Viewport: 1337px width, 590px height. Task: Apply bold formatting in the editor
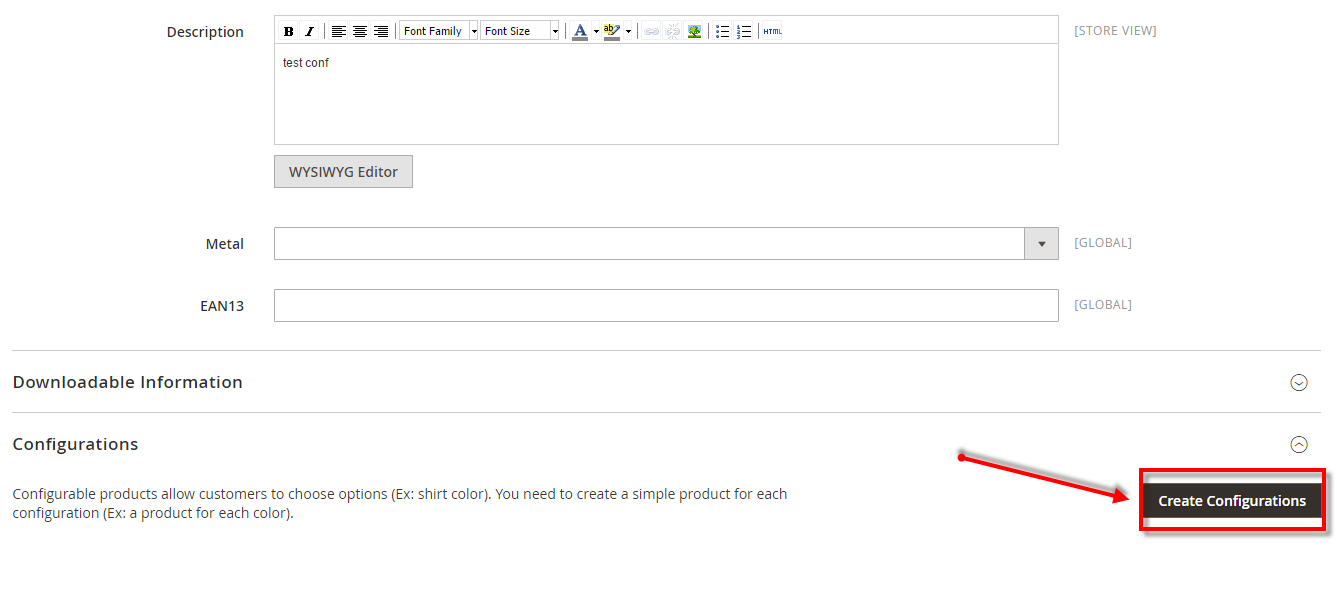(x=289, y=31)
